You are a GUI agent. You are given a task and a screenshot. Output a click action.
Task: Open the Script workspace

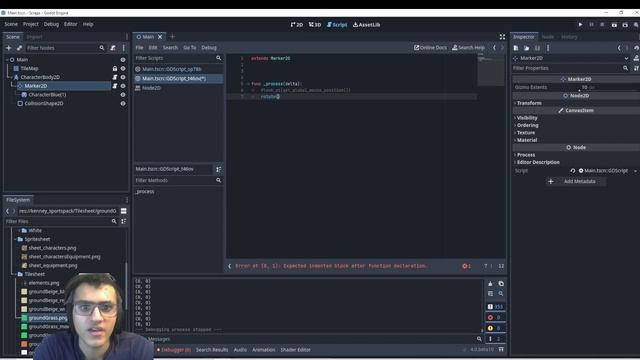coord(337,24)
